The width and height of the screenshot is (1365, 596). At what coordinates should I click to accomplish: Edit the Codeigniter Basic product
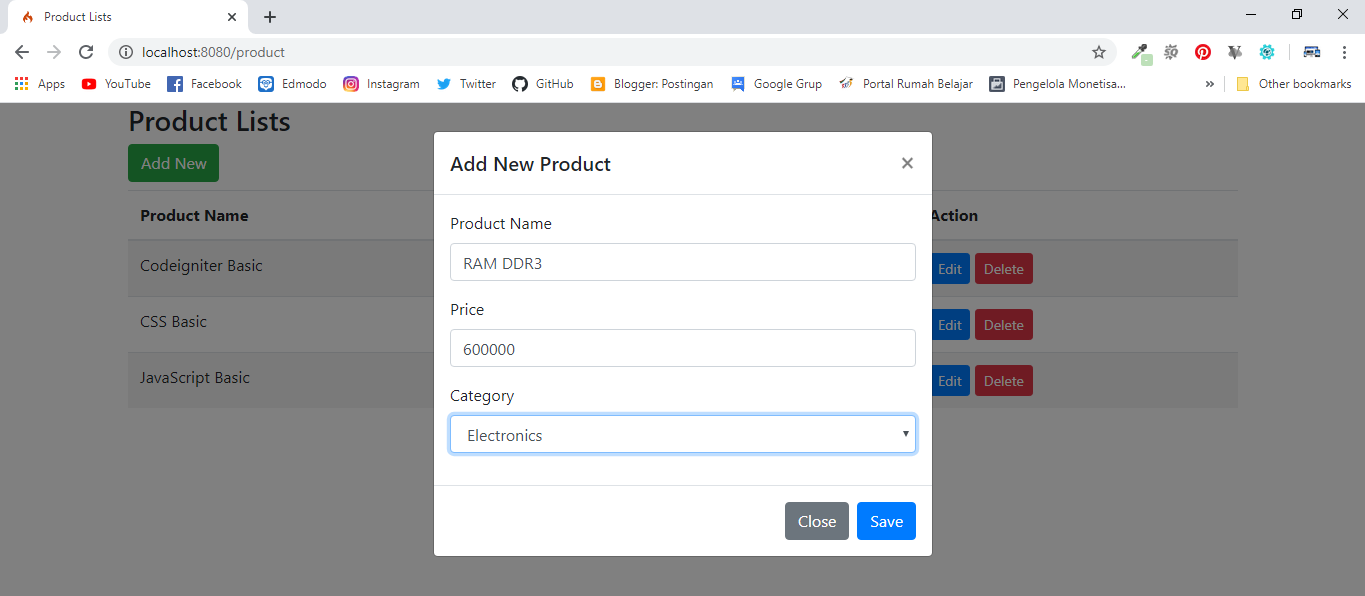(950, 268)
